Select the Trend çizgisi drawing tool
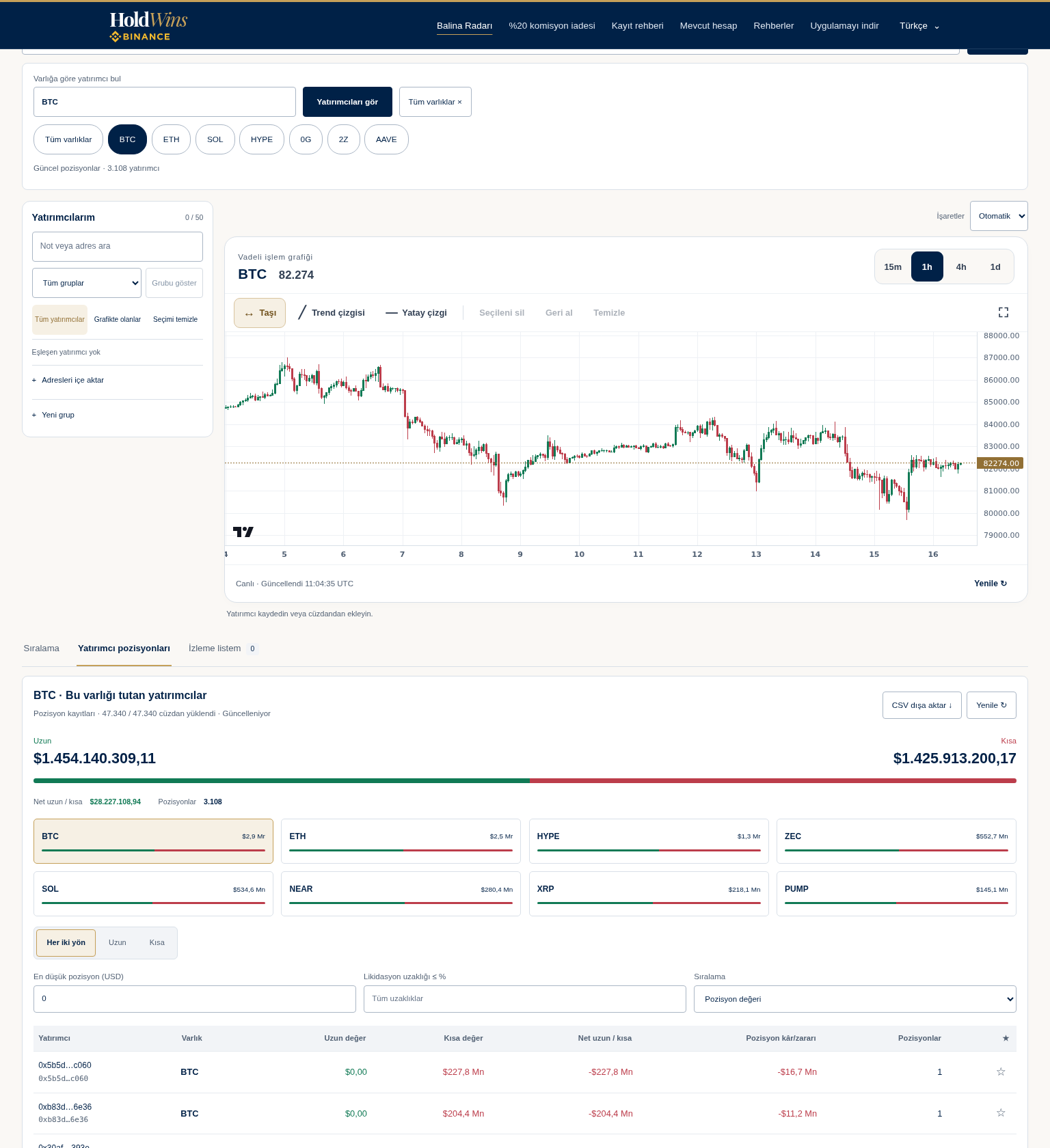The image size is (1050, 1148). point(332,313)
